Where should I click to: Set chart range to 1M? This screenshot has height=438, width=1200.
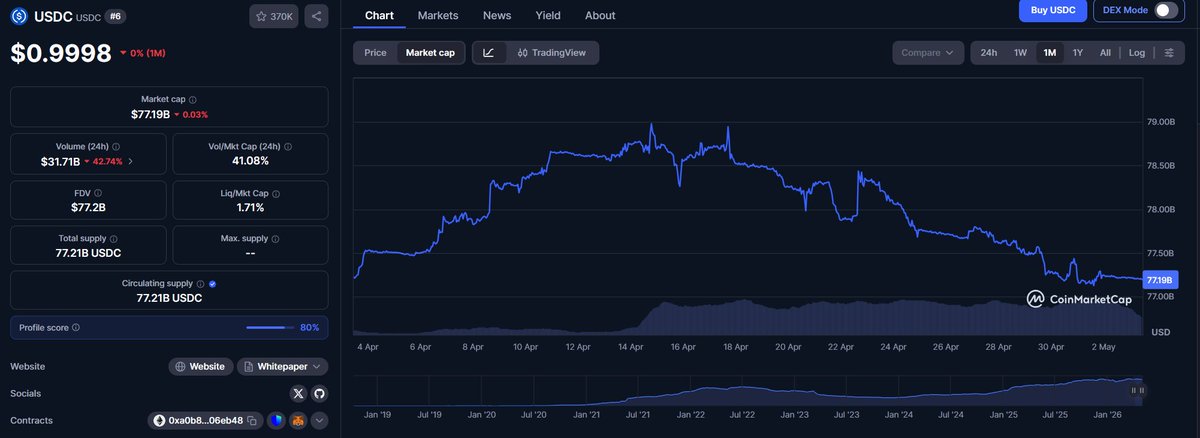click(x=1049, y=53)
